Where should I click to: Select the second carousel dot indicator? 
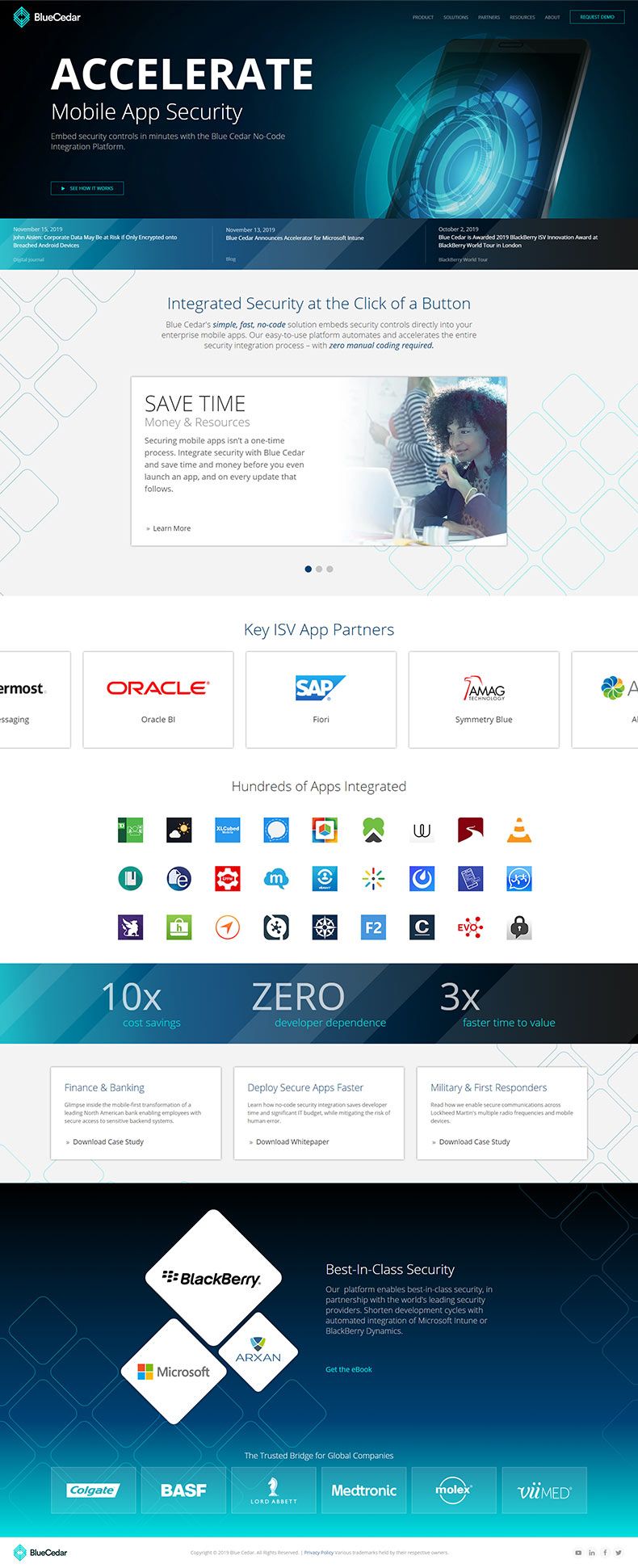click(x=319, y=569)
